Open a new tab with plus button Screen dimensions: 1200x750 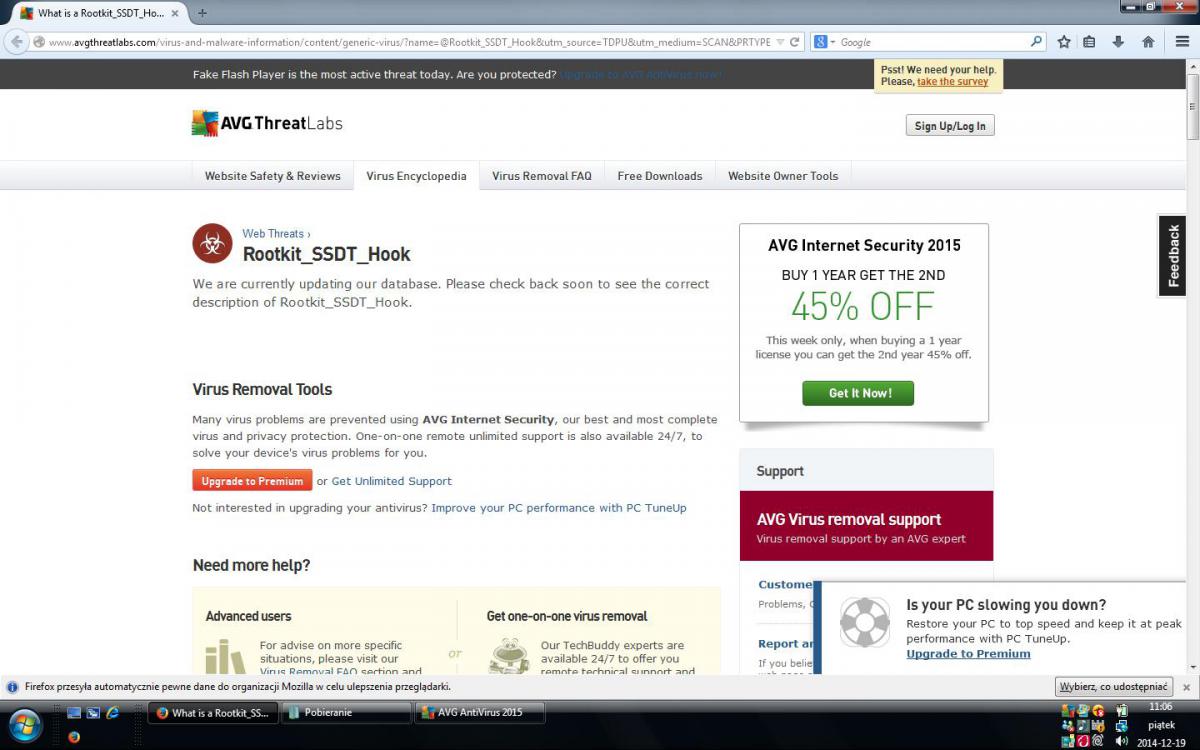(x=202, y=13)
